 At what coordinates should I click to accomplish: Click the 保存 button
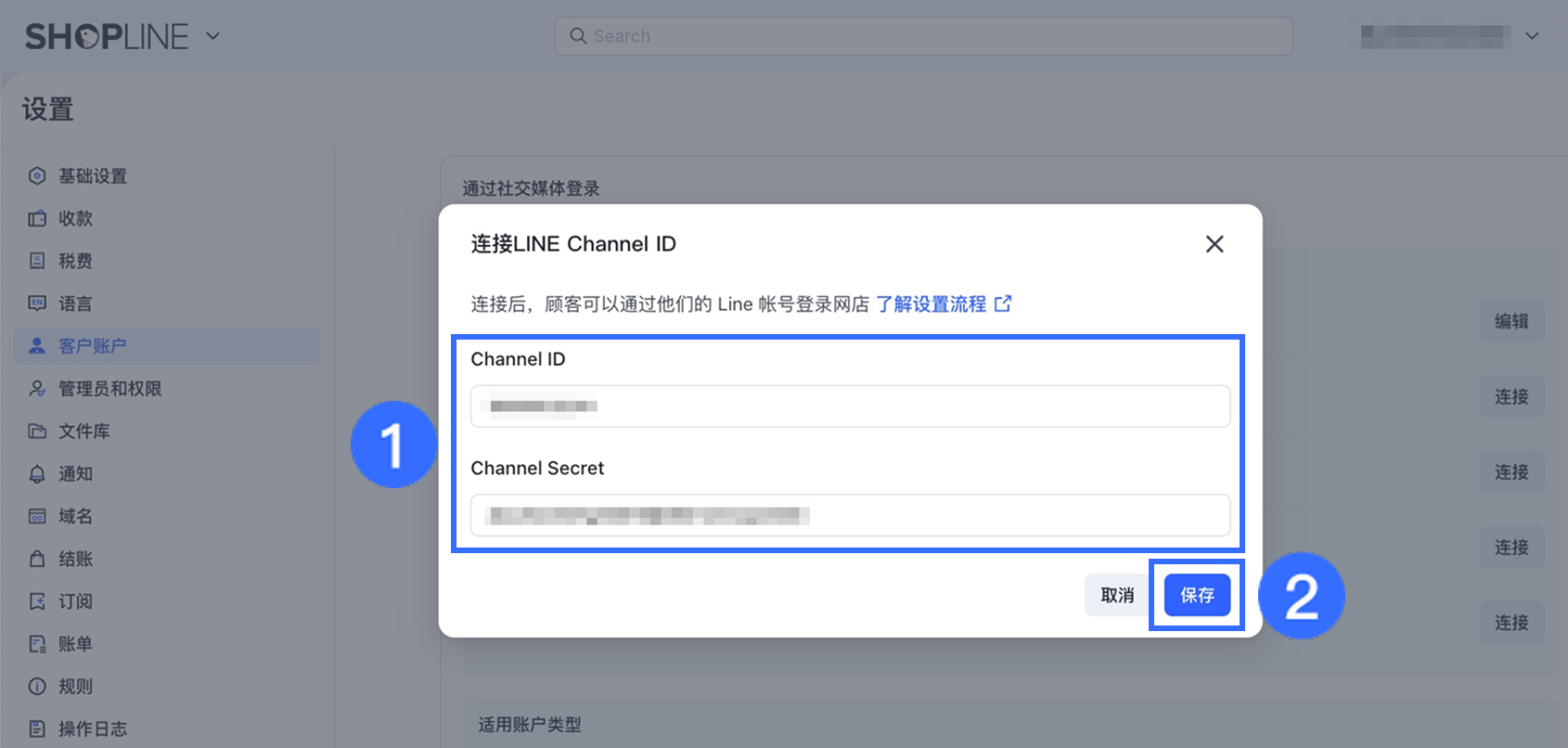click(1197, 595)
